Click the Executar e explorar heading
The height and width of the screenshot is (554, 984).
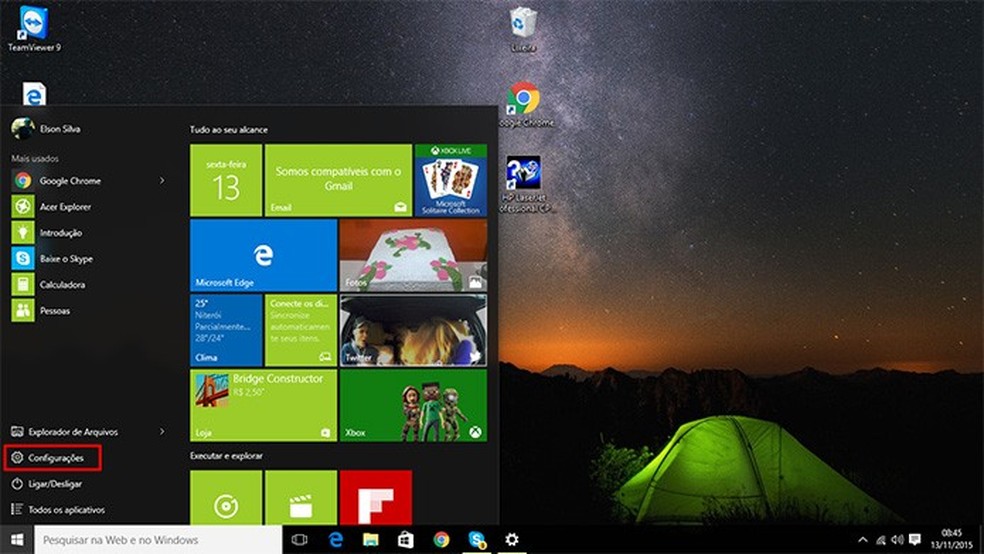227,456
